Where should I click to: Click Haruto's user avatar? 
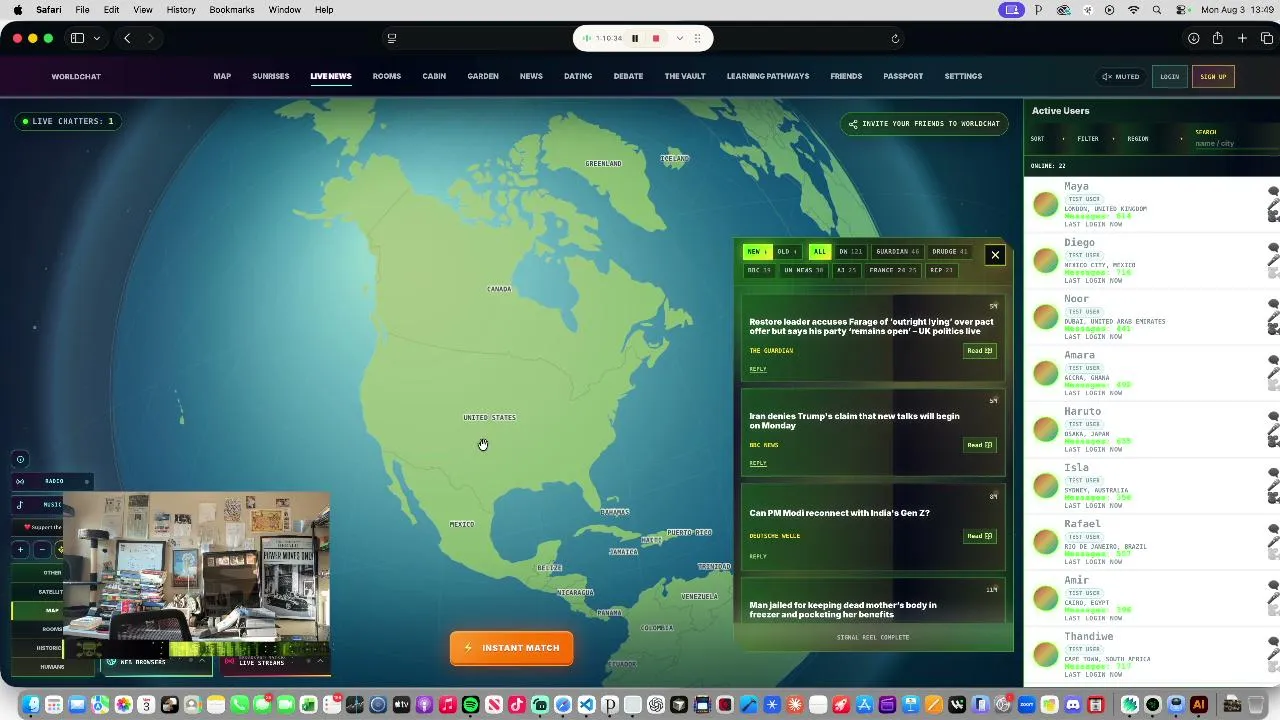tap(1046, 429)
